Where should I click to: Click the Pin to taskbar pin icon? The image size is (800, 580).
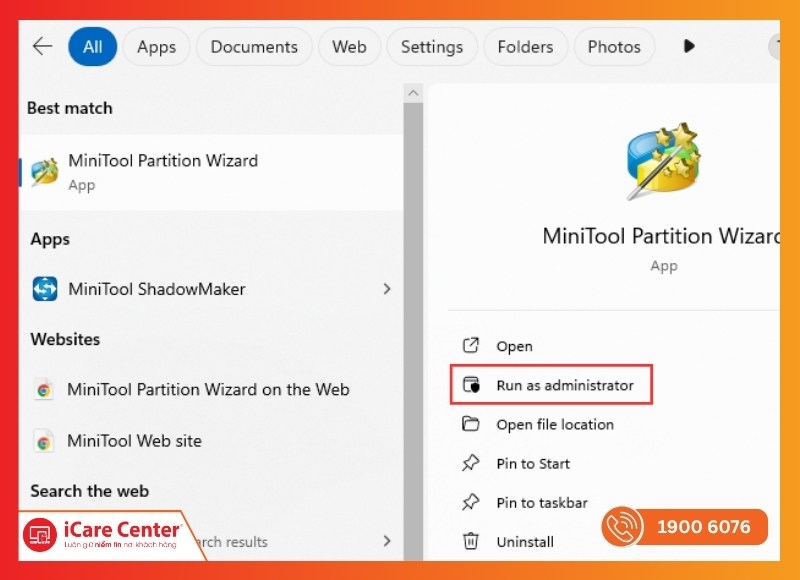471,503
